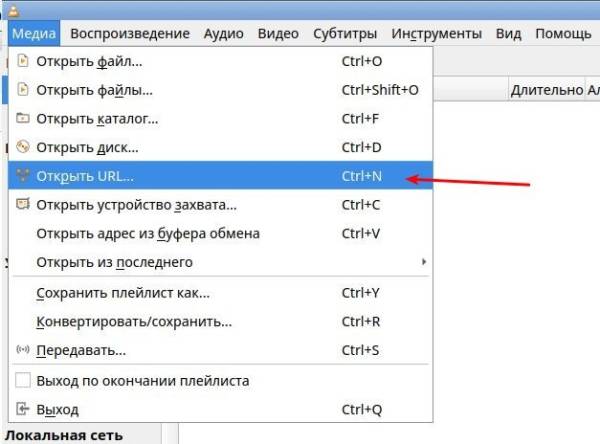Open the Инструменты menu
600x444 pixels.
click(437, 33)
